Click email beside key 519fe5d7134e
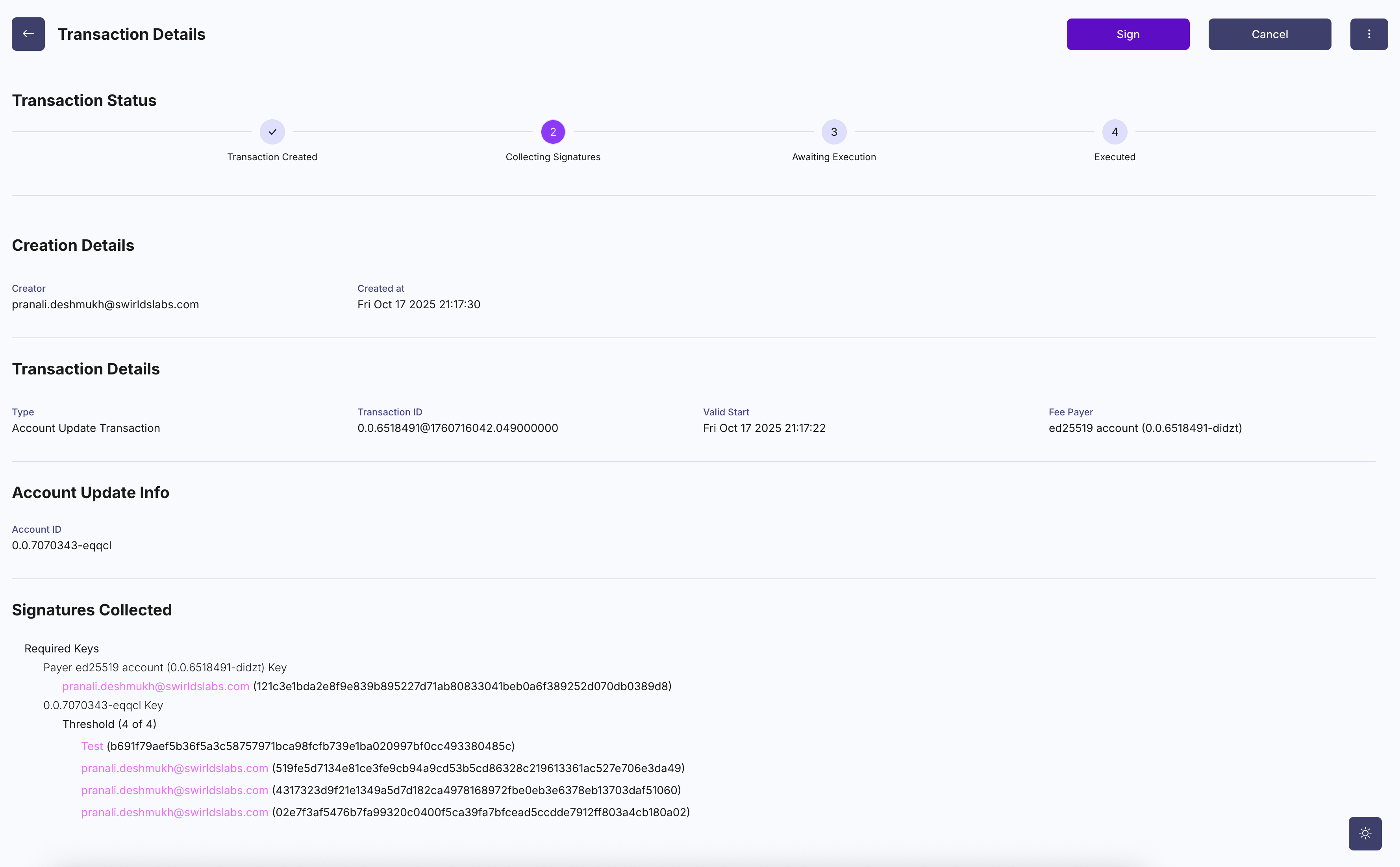Viewport: 1400px width, 867px height. click(x=174, y=769)
